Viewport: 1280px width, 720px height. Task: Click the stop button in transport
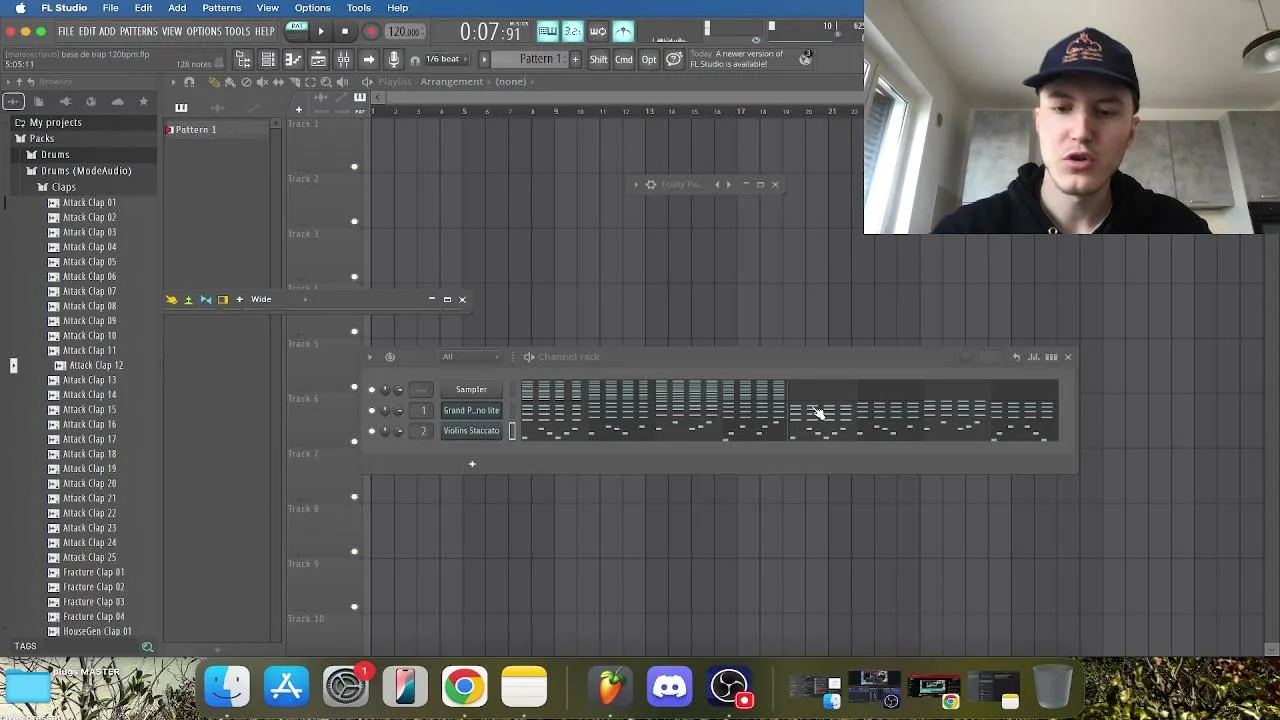click(345, 32)
